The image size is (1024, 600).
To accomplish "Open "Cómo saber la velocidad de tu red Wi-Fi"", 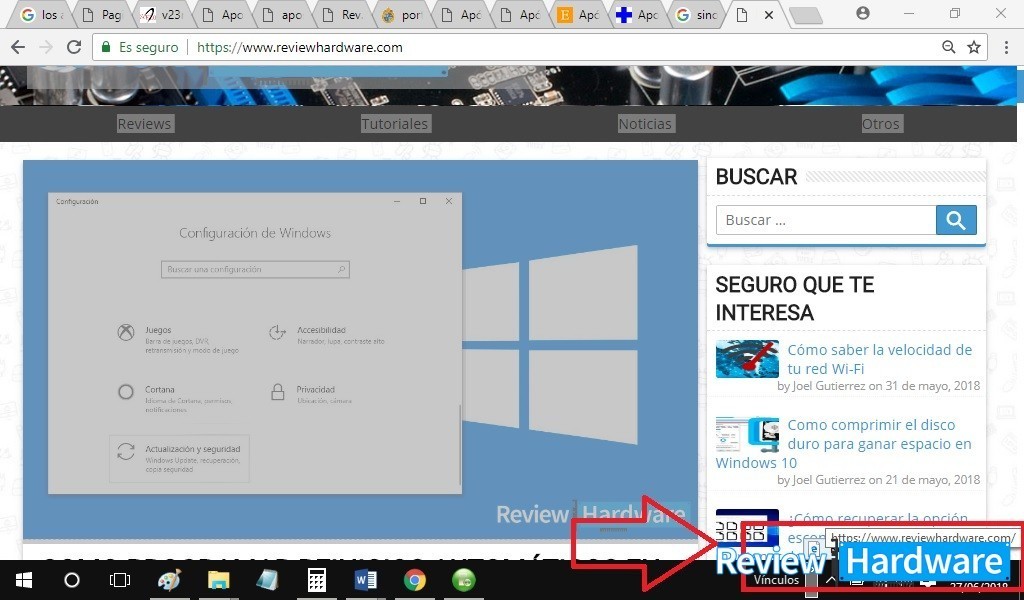I will coord(879,359).
